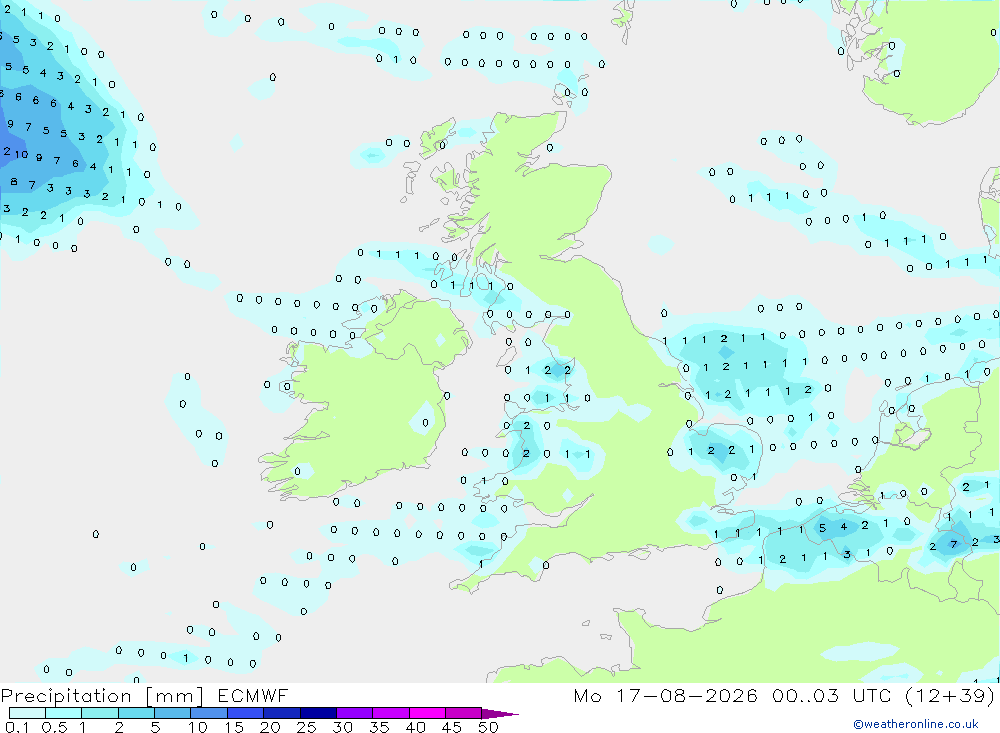Click the 'Mo 17-08-2026' date text
Image resolution: width=1000 pixels, height=733 pixels.
point(666,696)
